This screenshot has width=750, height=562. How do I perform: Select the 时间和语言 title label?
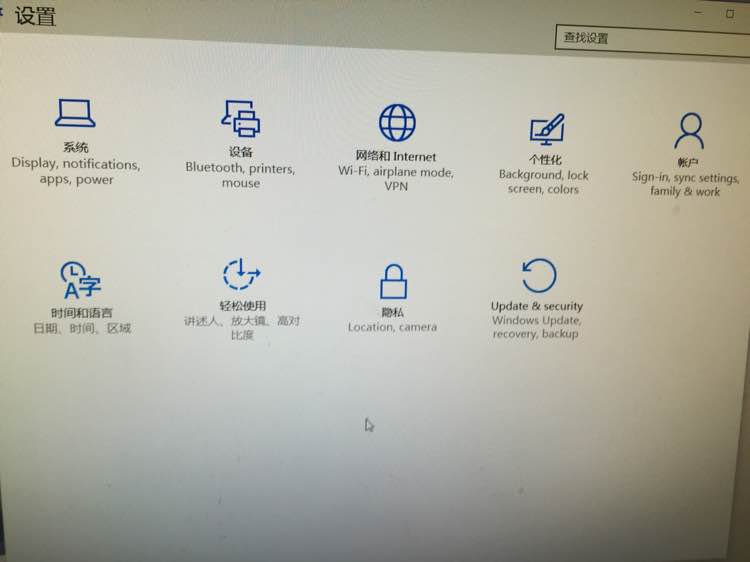[x=82, y=313]
